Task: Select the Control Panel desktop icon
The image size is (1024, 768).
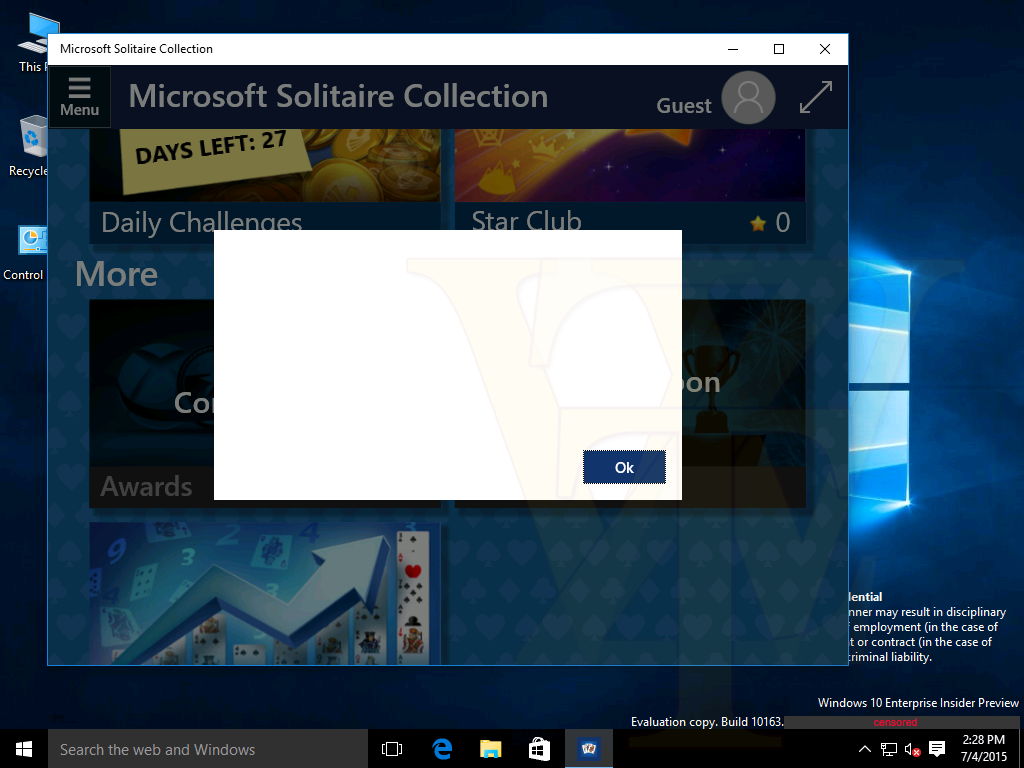Action: click(x=25, y=253)
